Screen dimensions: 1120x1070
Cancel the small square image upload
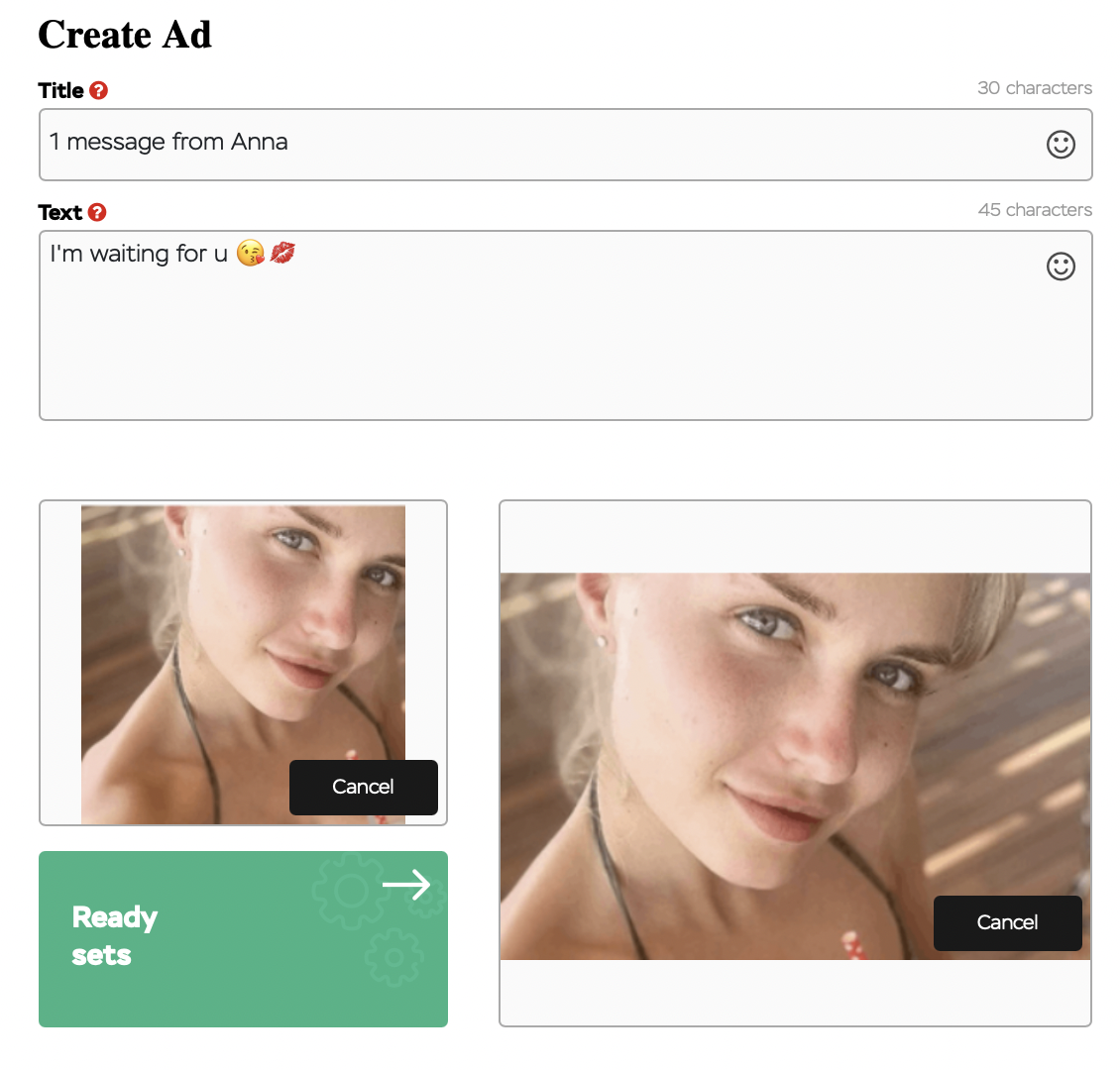(x=364, y=787)
